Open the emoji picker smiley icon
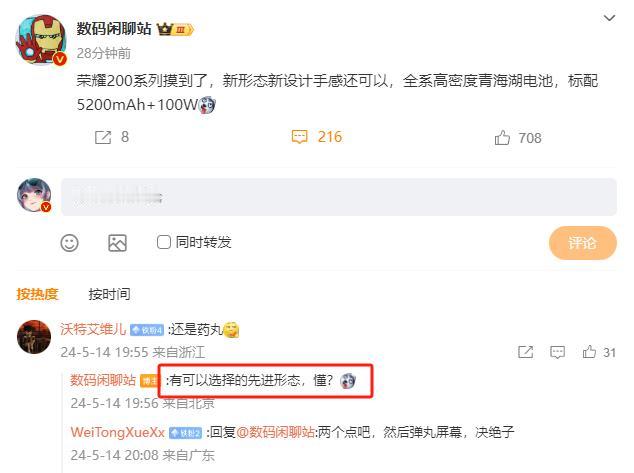 click(70, 243)
